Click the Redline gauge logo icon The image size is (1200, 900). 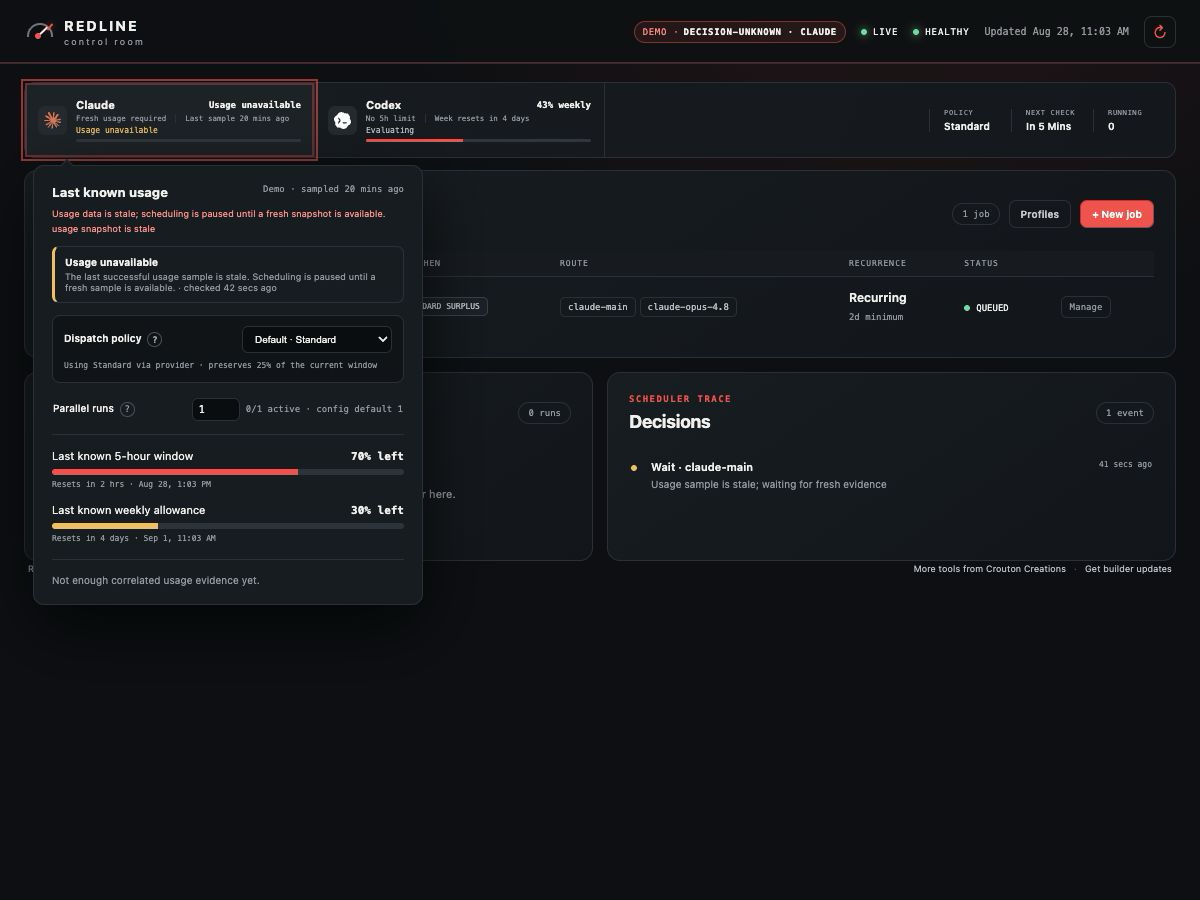click(x=40, y=31)
